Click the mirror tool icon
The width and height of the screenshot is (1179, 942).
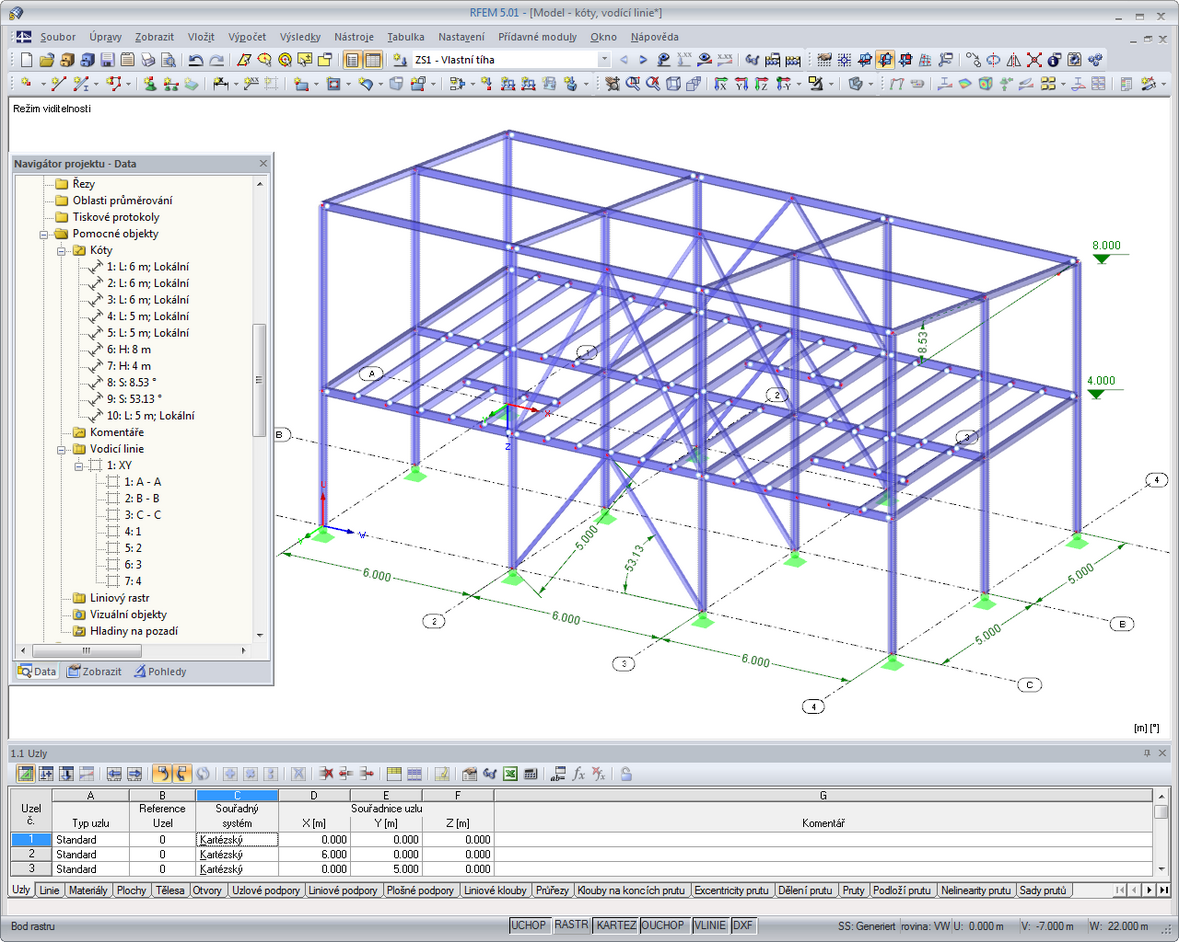[1014, 60]
